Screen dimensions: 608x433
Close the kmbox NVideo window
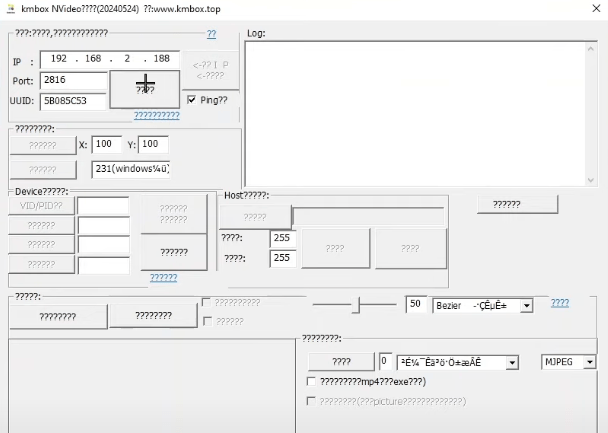point(596,8)
